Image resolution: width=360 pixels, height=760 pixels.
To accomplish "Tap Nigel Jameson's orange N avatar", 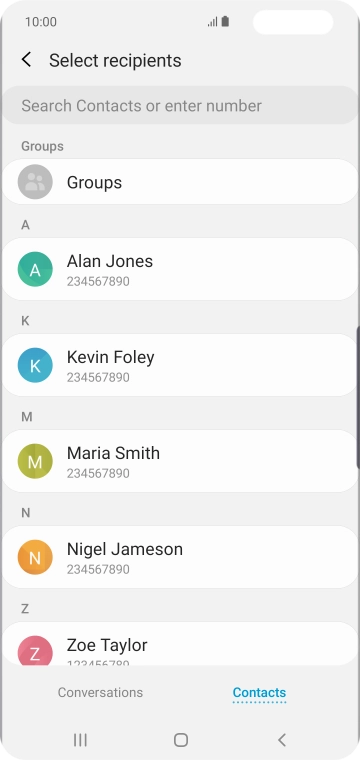I will pyautogui.click(x=35, y=557).
